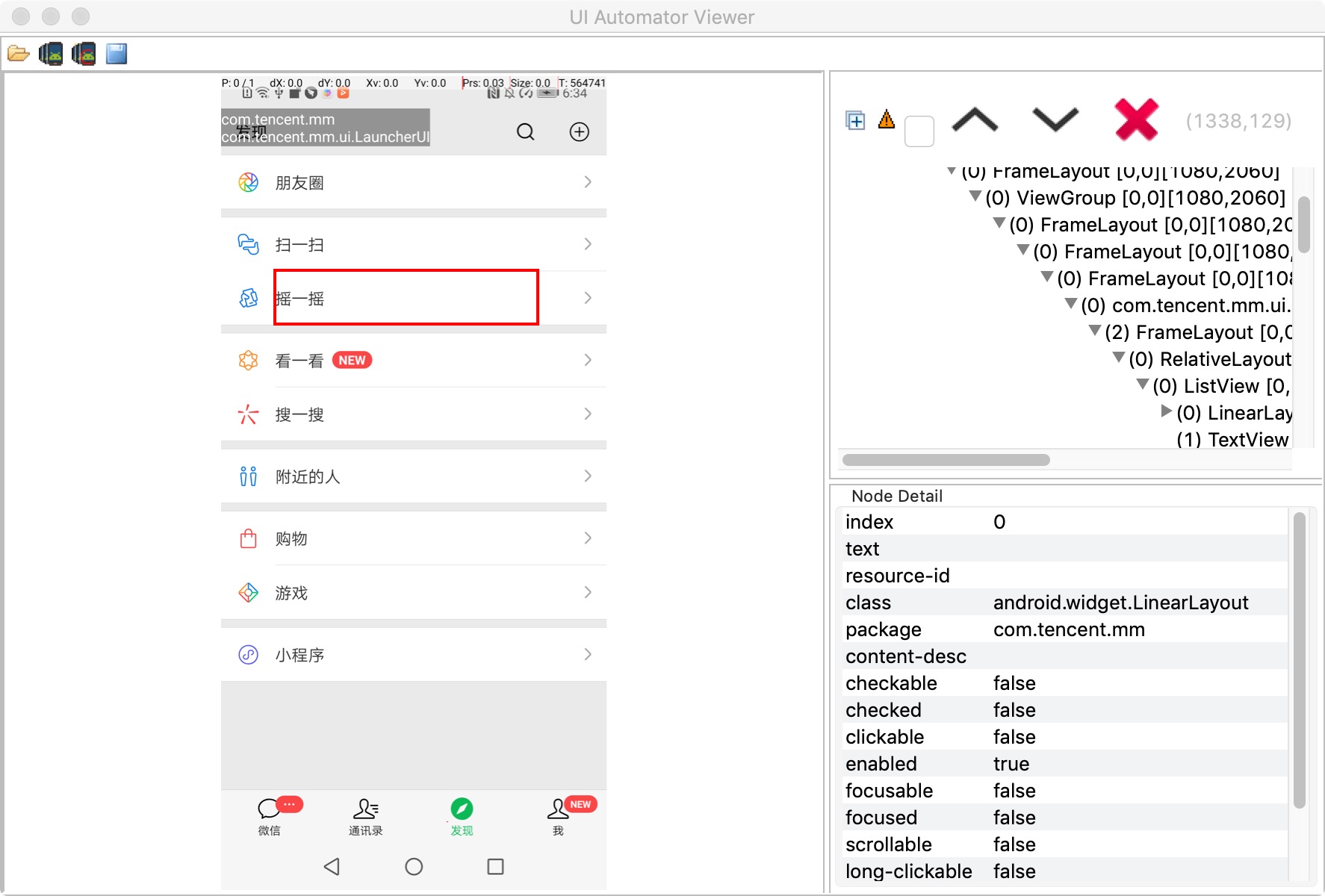The width and height of the screenshot is (1325, 896).
Task: Select the com.tencent.mm.ui tree node
Action: pyautogui.click(x=1186, y=305)
